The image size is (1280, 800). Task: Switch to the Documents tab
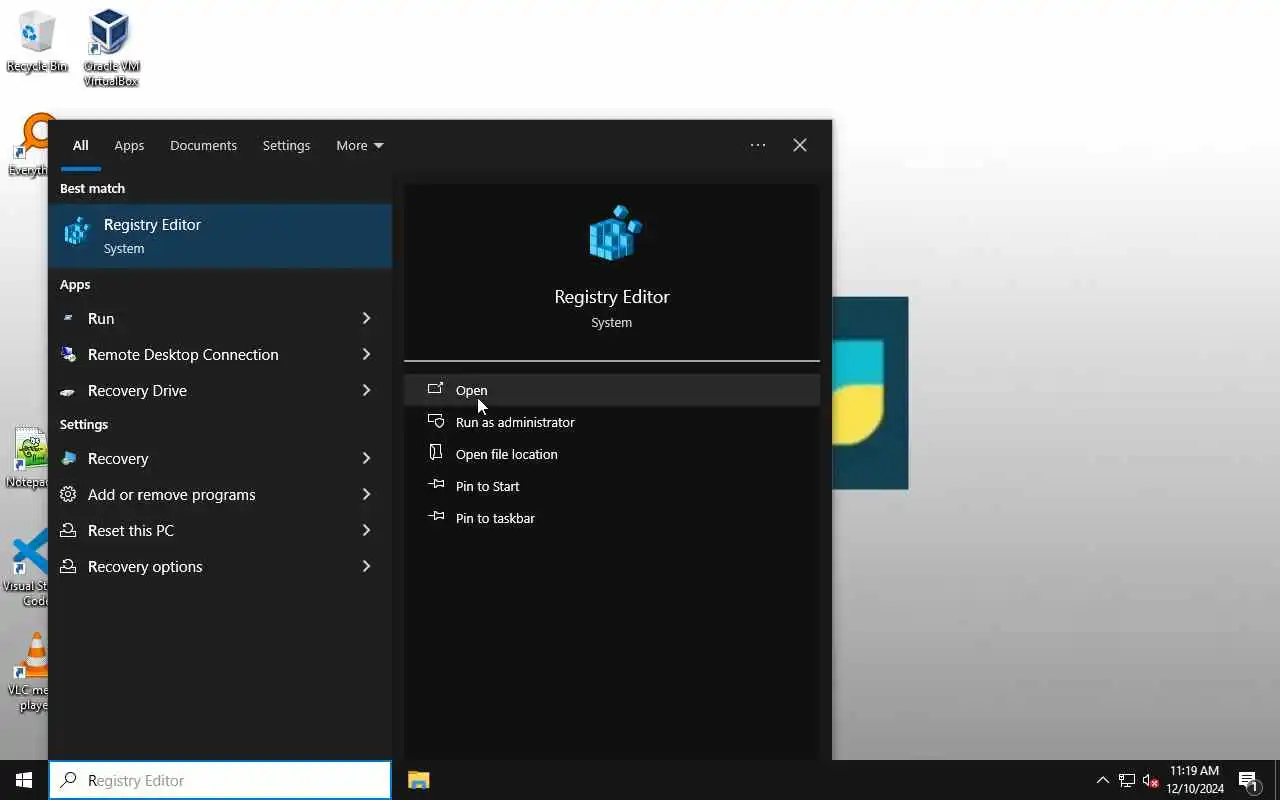203,145
